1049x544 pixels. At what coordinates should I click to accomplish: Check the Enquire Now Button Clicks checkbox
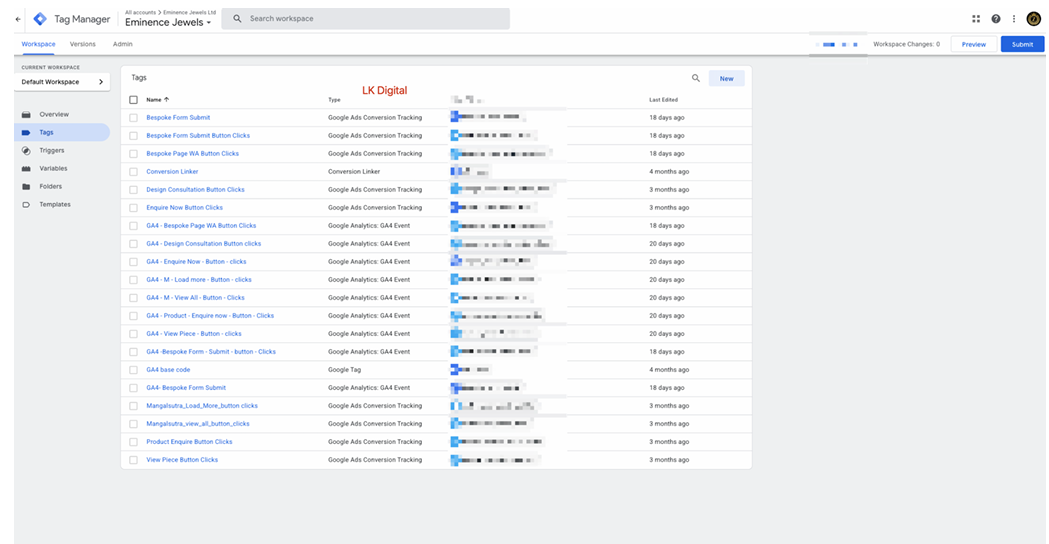click(x=133, y=208)
